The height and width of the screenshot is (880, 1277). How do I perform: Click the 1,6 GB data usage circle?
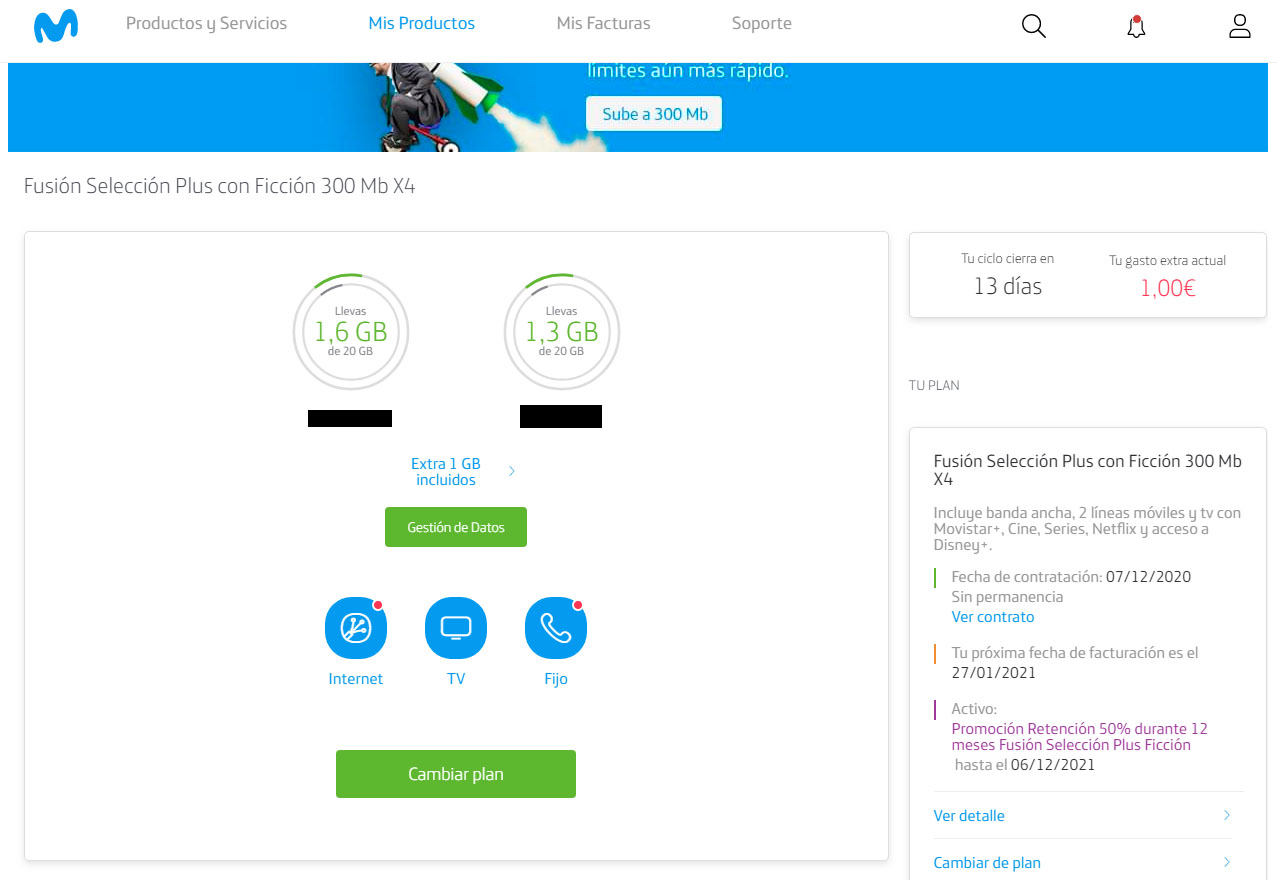point(350,331)
